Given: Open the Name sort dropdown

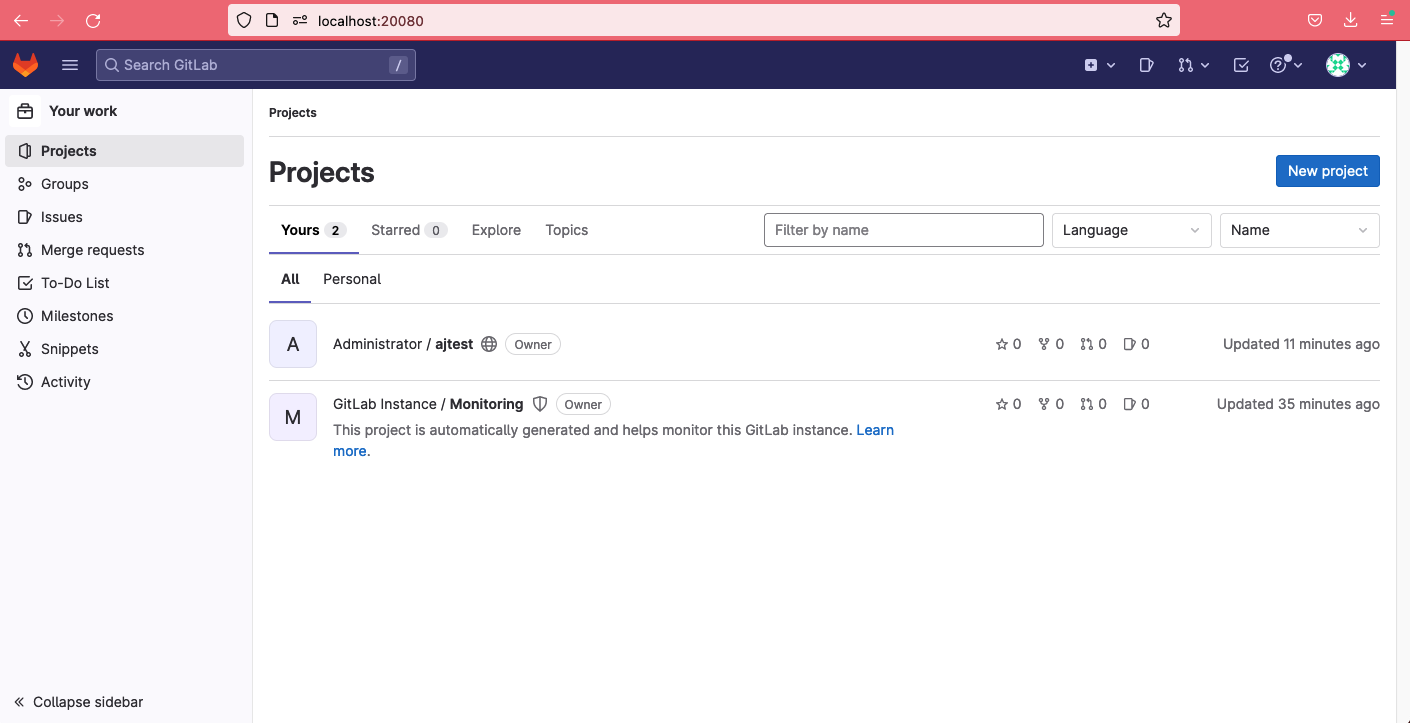Looking at the screenshot, I should (x=1299, y=230).
